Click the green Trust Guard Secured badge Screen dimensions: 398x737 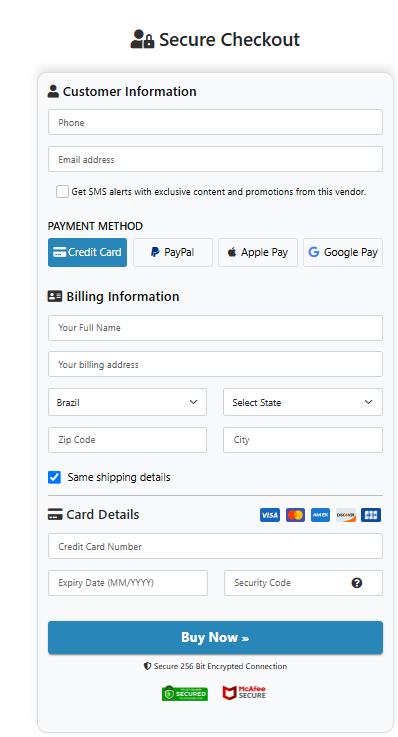pyautogui.click(x=185, y=693)
